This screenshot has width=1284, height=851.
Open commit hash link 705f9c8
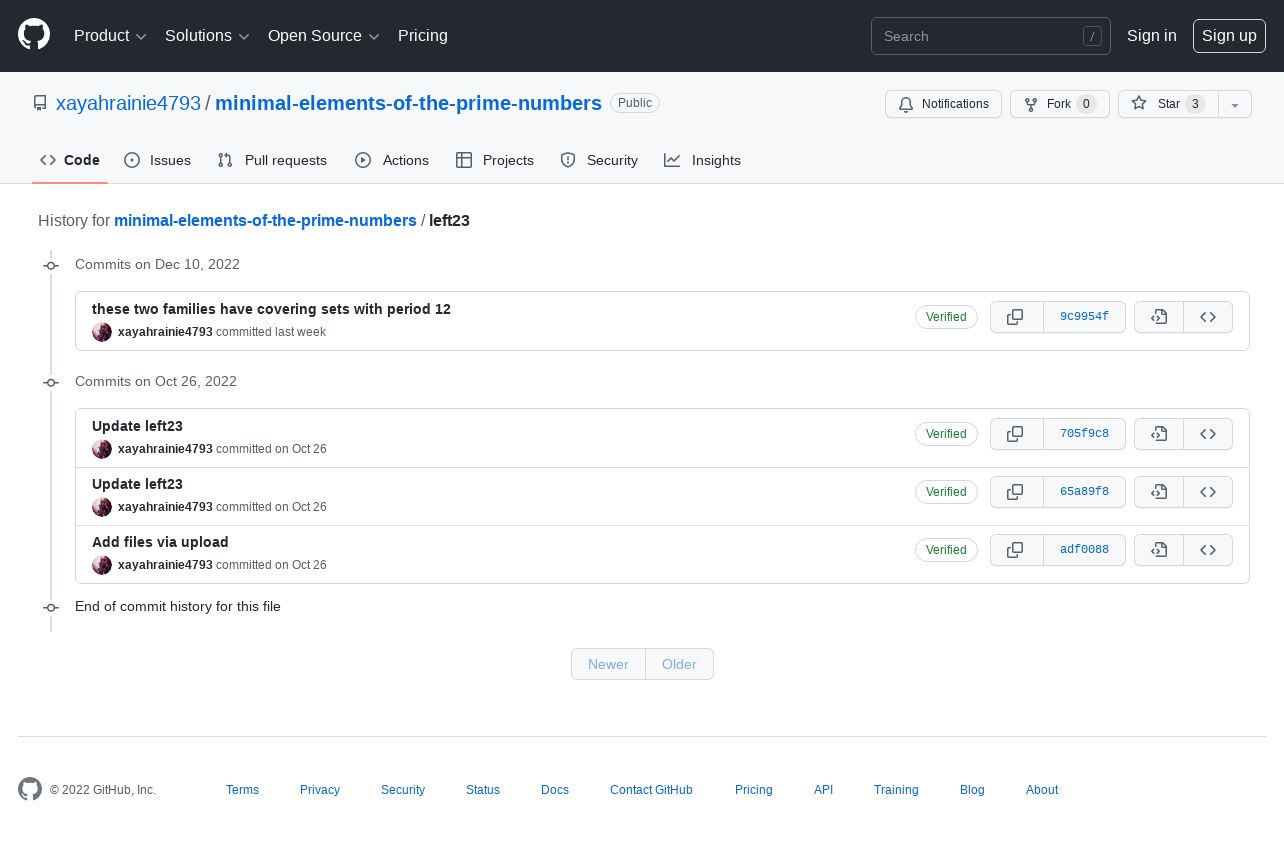click(1084, 434)
